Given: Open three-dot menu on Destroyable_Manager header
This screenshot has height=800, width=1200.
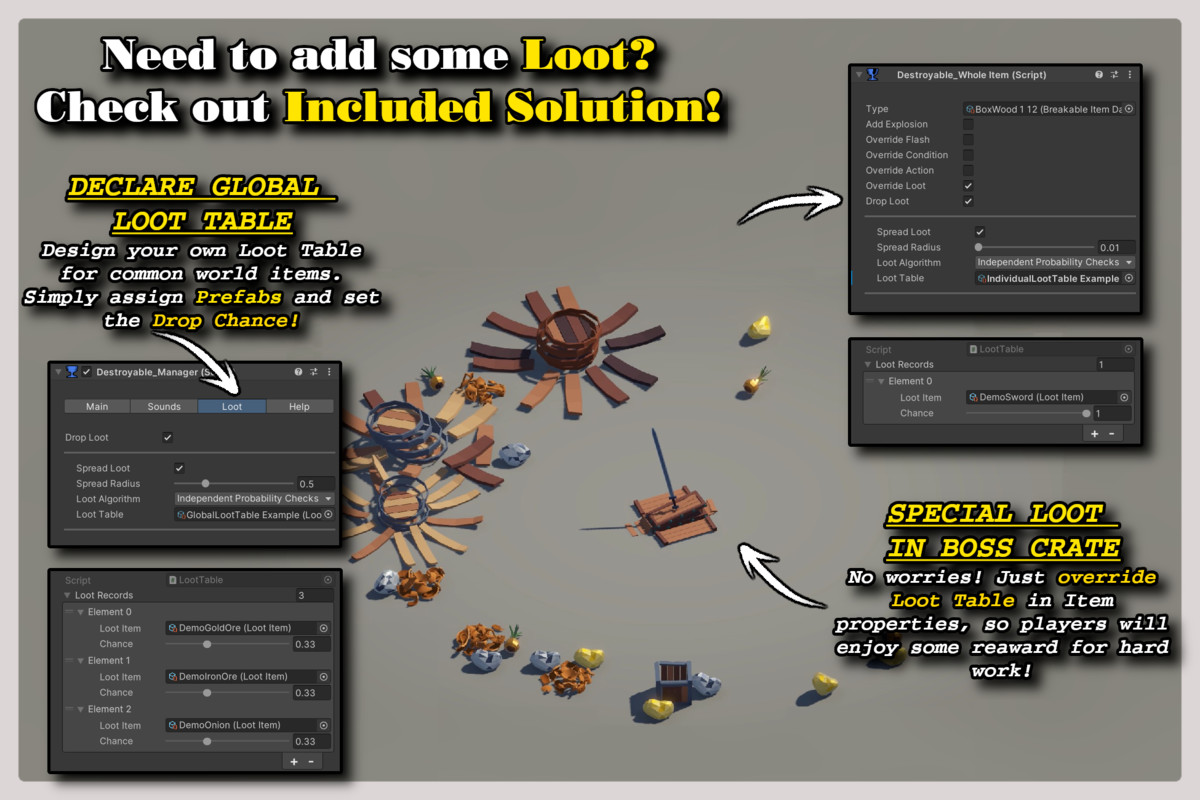Looking at the screenshot, I should point(329,371).
